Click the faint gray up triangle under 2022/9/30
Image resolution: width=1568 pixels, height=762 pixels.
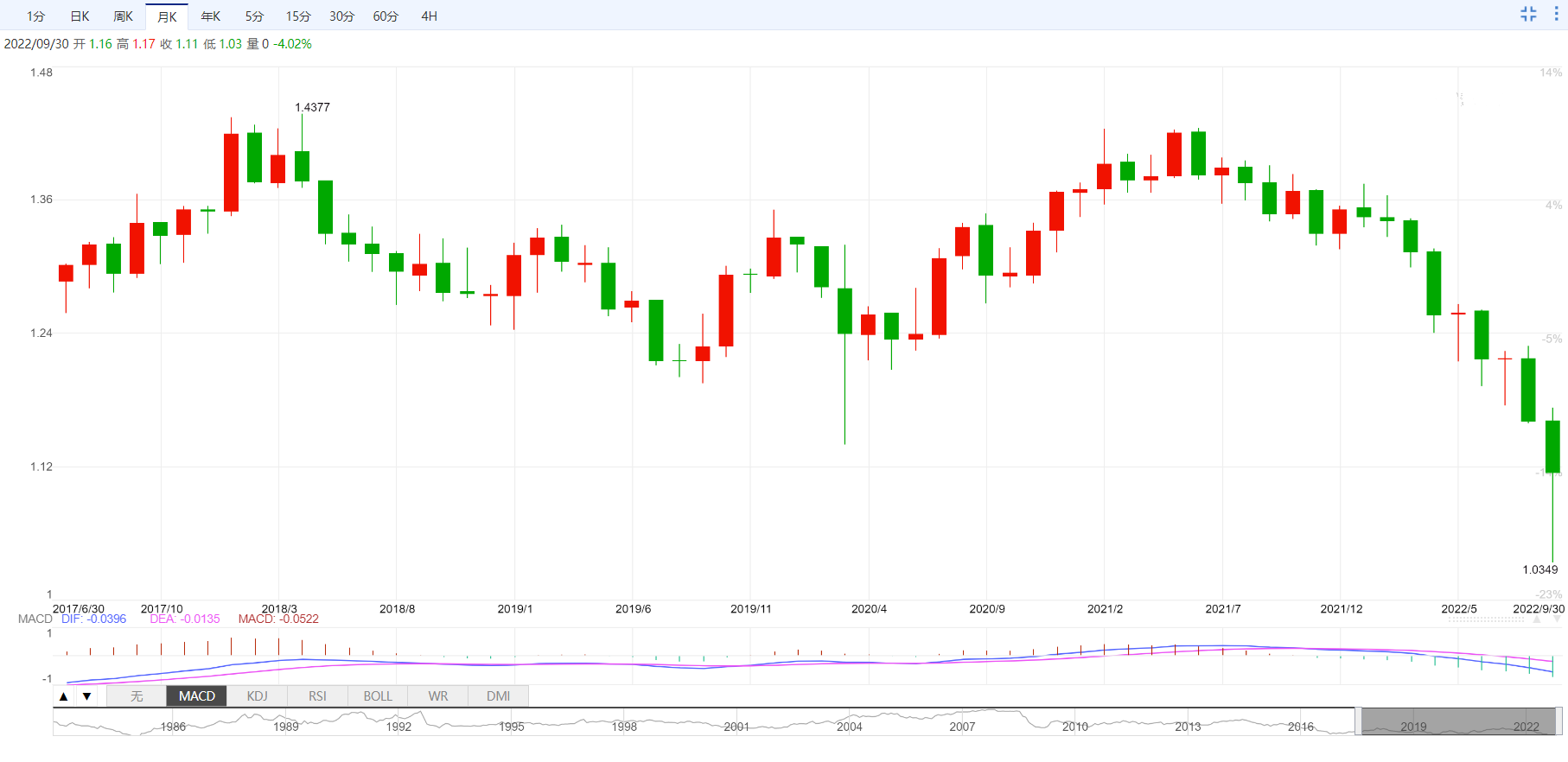click(x=1536, y=619)
